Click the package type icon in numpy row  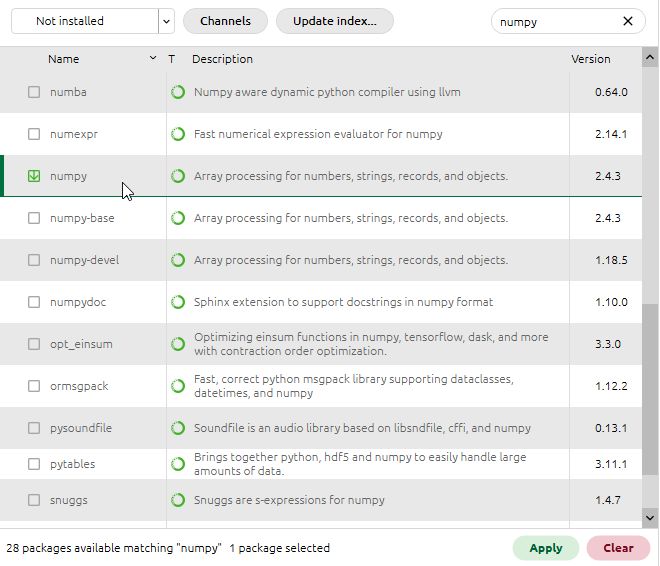(x=178, y=176)
